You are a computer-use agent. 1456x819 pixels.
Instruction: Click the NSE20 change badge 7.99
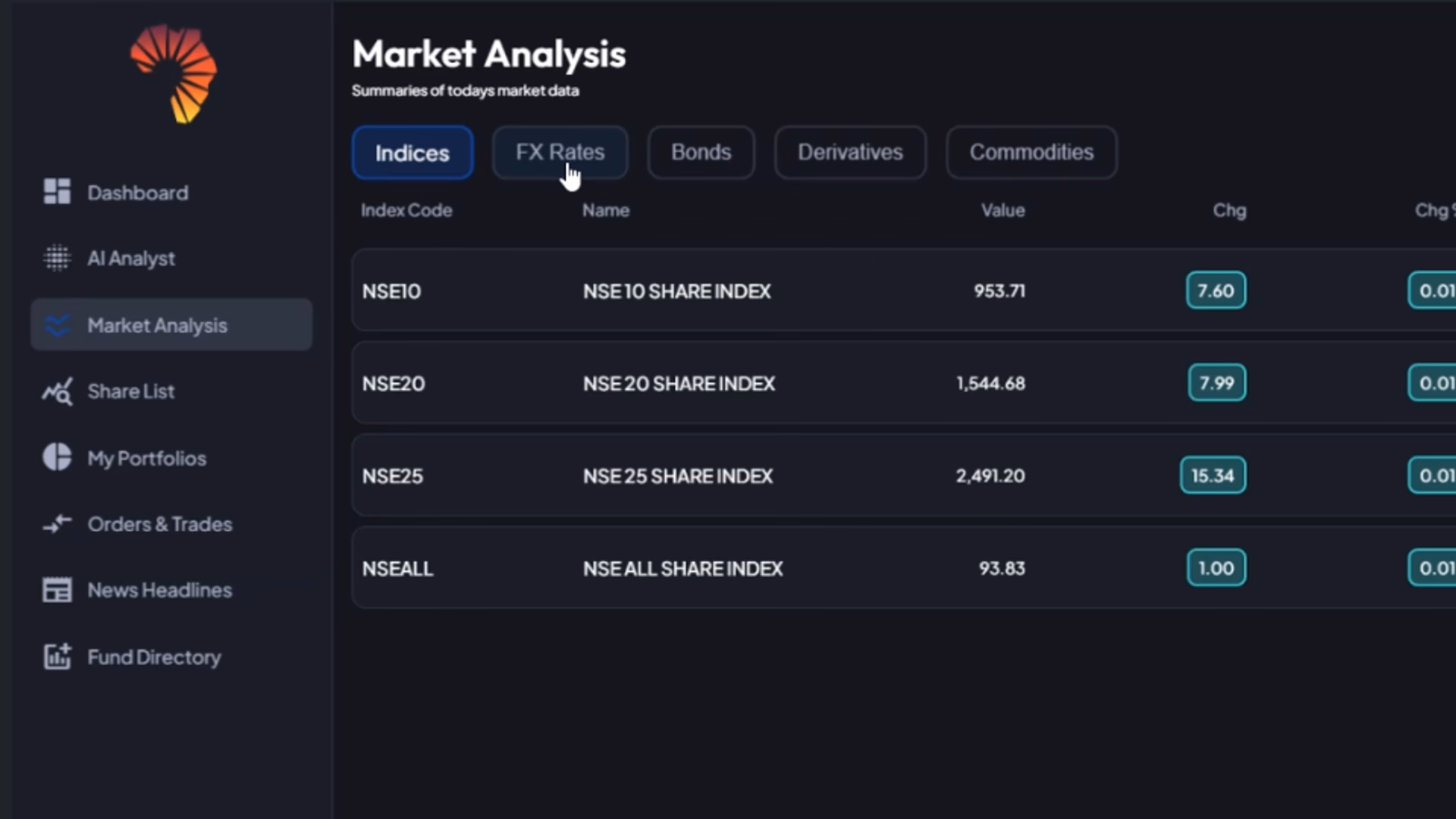click(x=1216, y=383)
